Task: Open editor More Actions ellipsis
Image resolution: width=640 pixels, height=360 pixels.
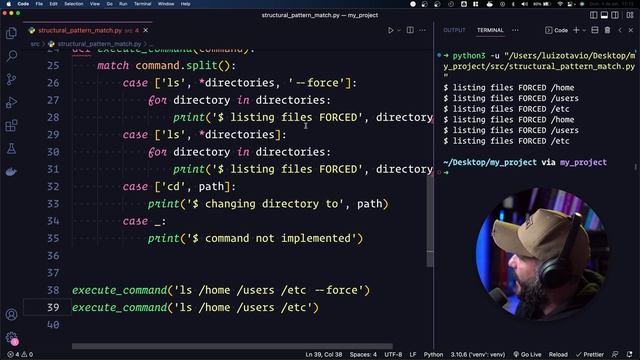Action: [422, 30]
